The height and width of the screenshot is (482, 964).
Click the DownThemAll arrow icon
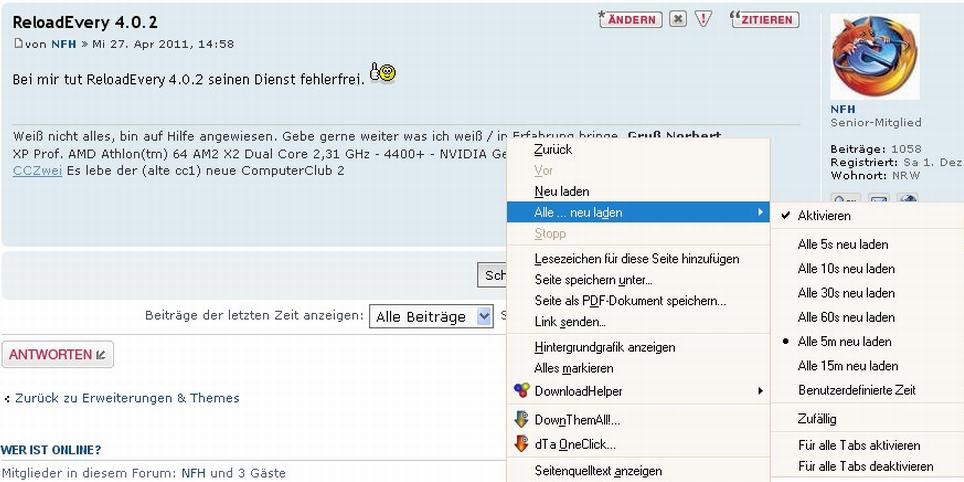coord(521,420)
